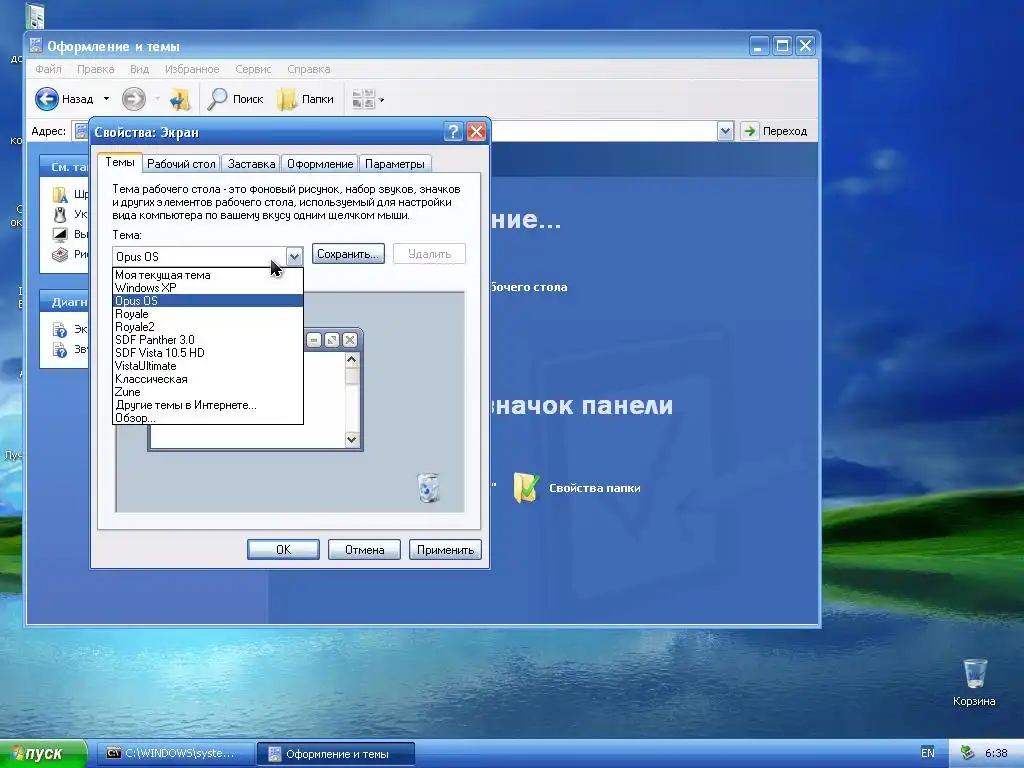Open the Свойства папки link
This screenshot has width=1024, height=768.
pyautogui.click(x=594, y=488)
